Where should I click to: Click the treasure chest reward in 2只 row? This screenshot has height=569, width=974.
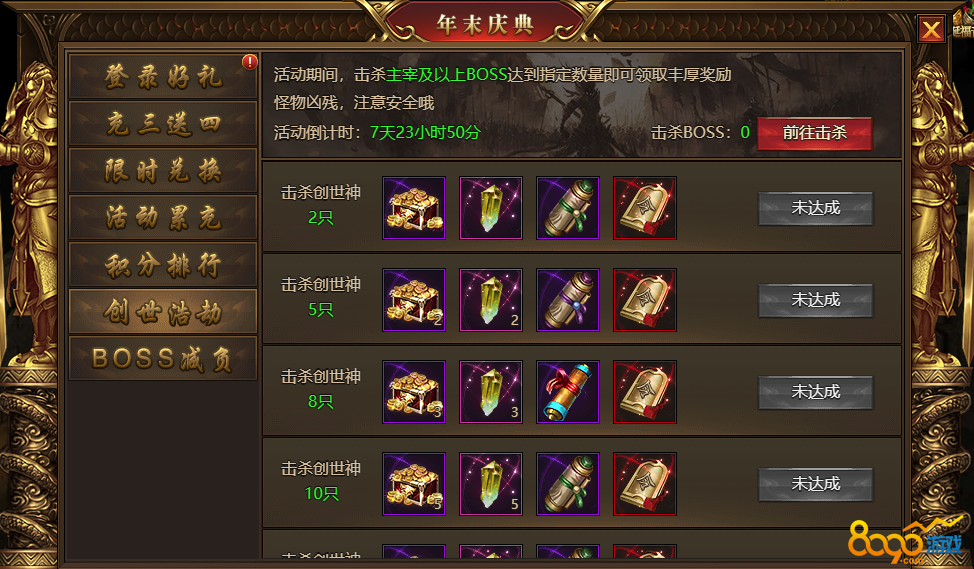tap(414, 208)
